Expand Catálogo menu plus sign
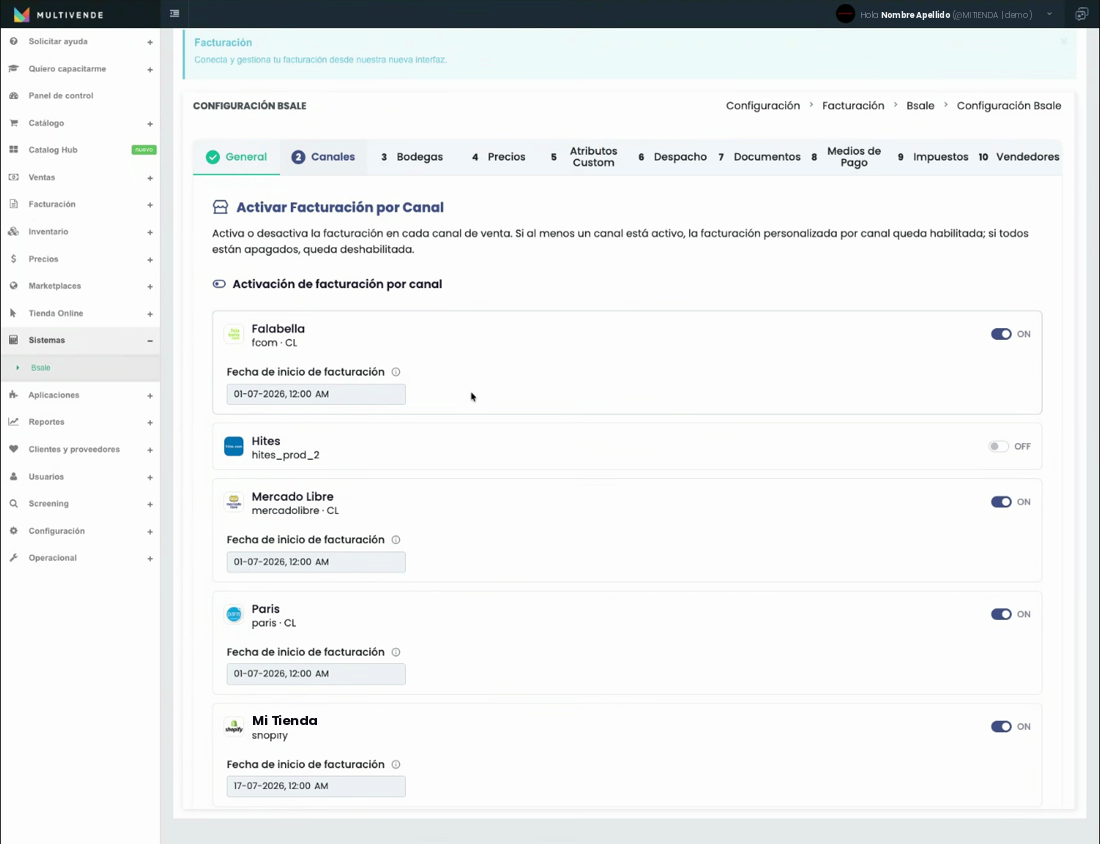1100x844 pixels. pos(150,123)
